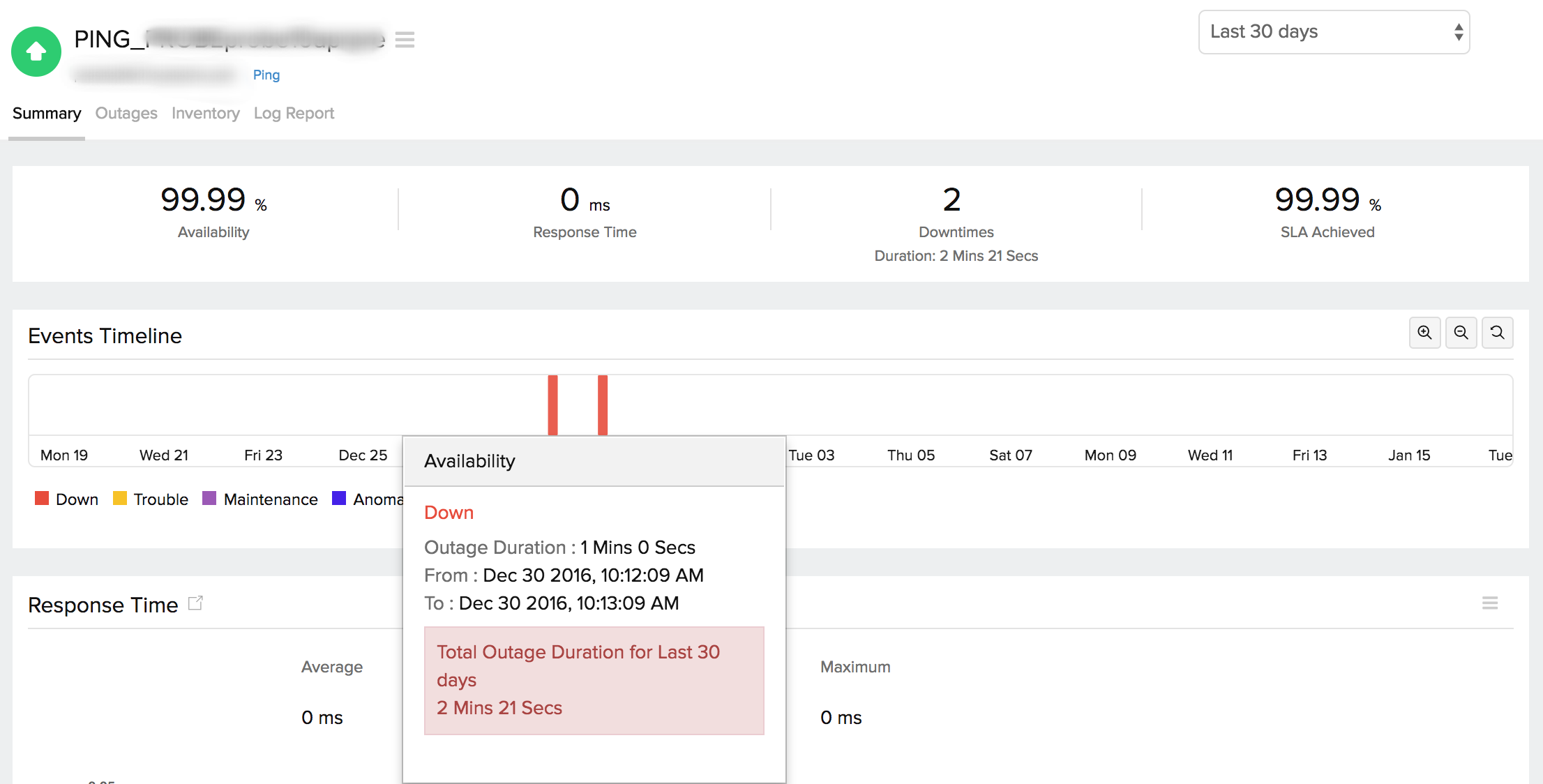Open the Last 30 days period dropdown
This screenshot has height=784, width=1543.
(1333, 32)
